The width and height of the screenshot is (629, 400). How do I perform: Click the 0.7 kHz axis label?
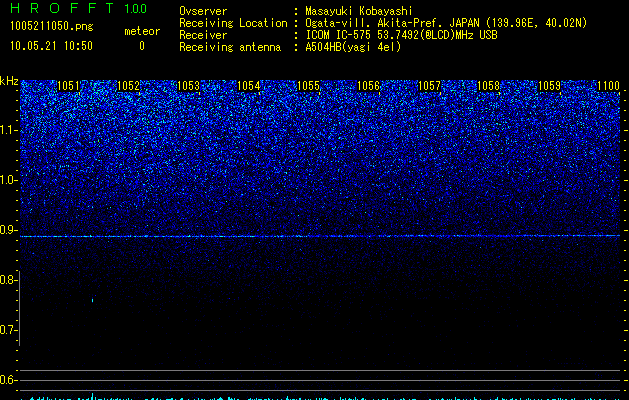click(x=8, y=330)
